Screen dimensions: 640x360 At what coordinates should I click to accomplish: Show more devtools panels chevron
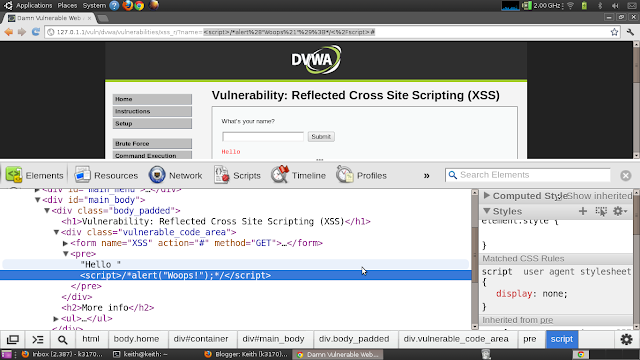(427, 176)
